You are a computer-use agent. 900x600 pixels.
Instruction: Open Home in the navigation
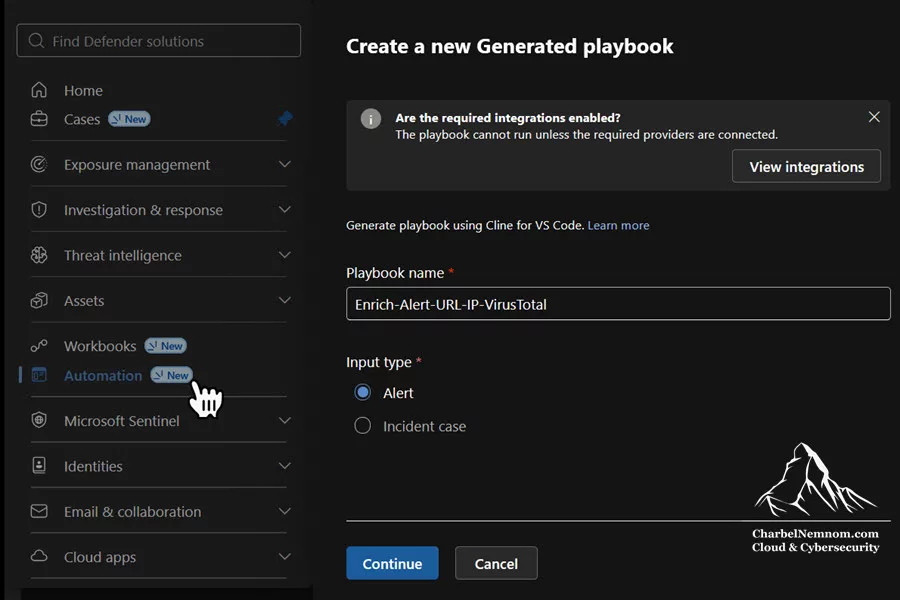tap(83, 91)
